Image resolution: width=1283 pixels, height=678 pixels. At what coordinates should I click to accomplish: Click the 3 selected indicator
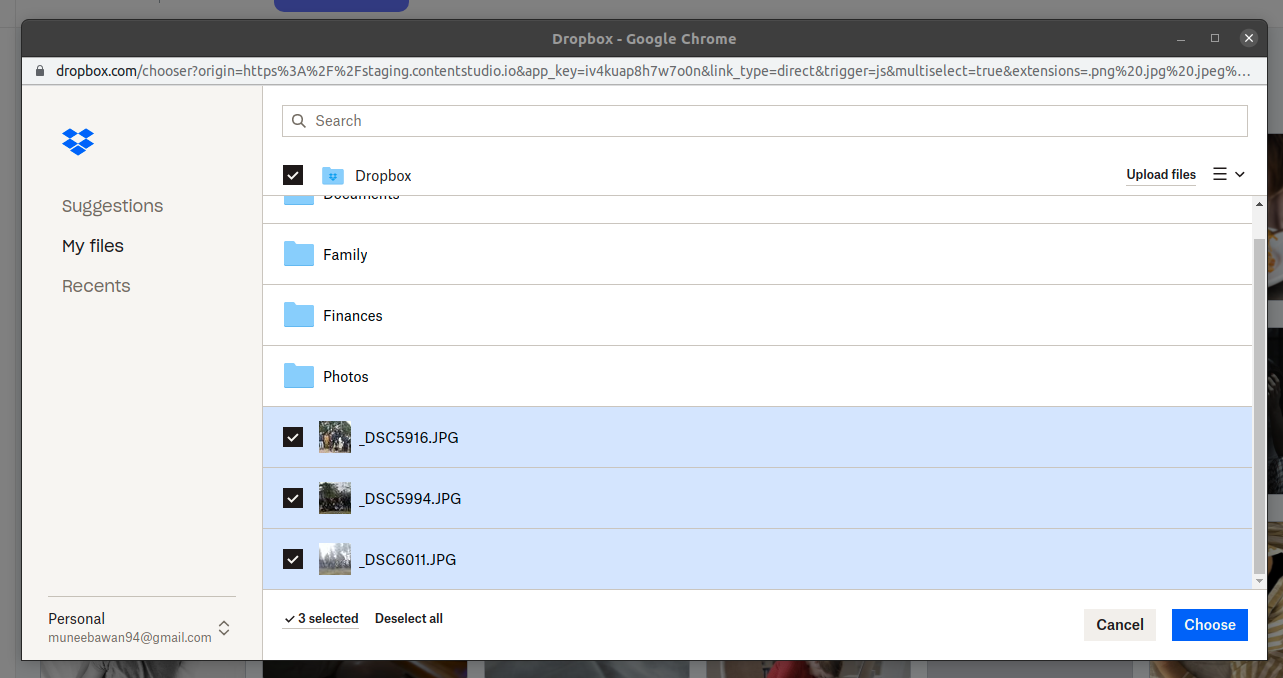pyautogui.click(x=321, y=619)
